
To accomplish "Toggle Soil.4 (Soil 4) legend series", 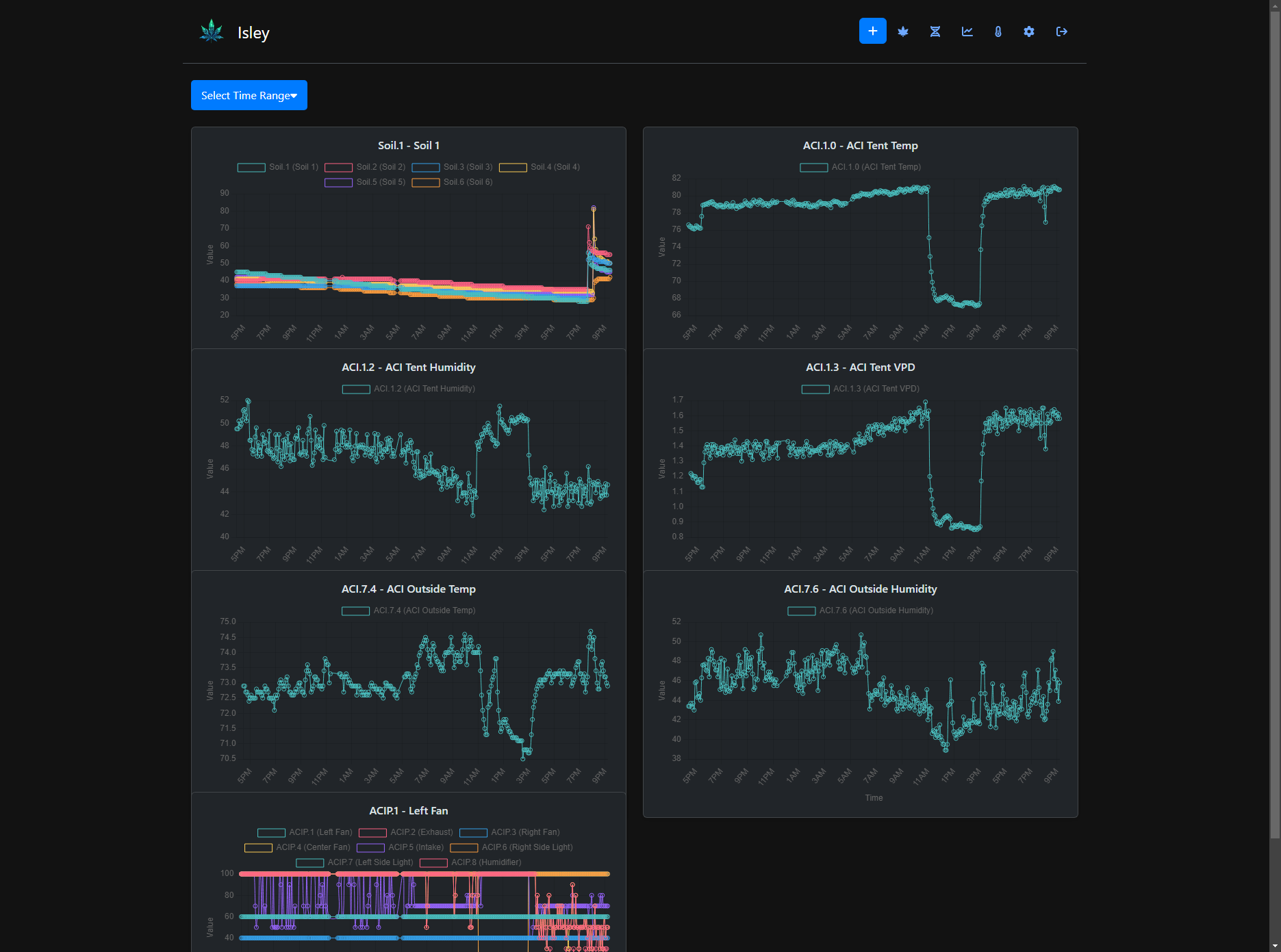I will click(539, 167).
